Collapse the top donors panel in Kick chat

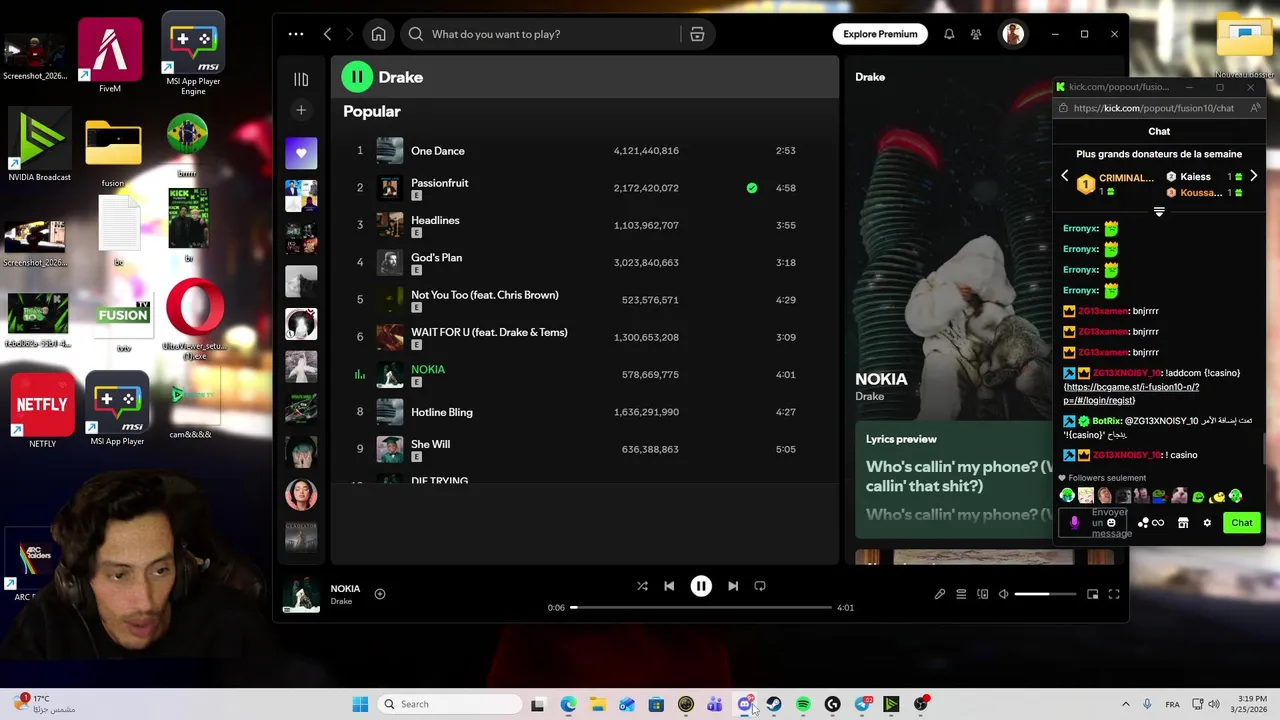click(1159, 212)
